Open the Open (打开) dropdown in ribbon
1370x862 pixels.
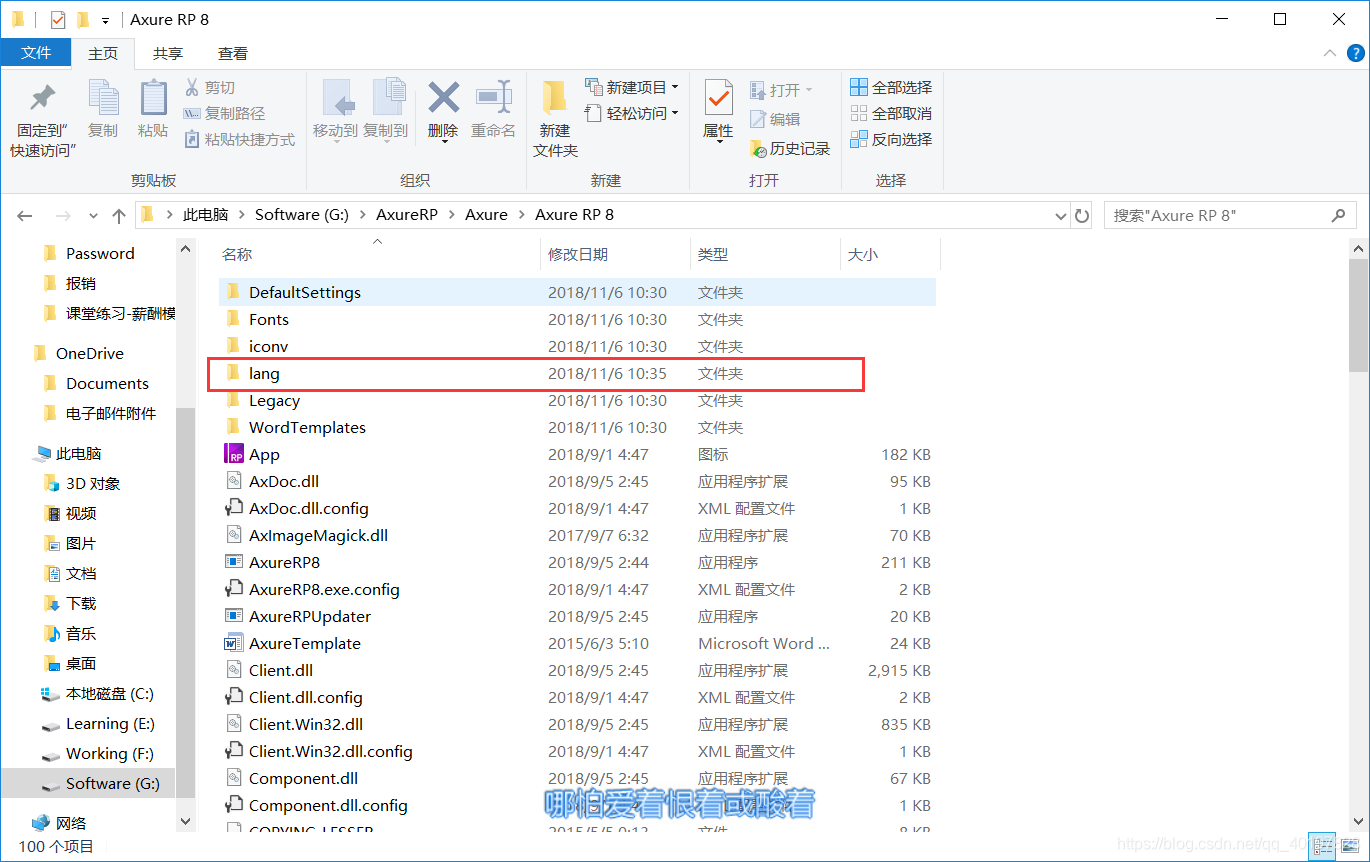click(781, 90)
